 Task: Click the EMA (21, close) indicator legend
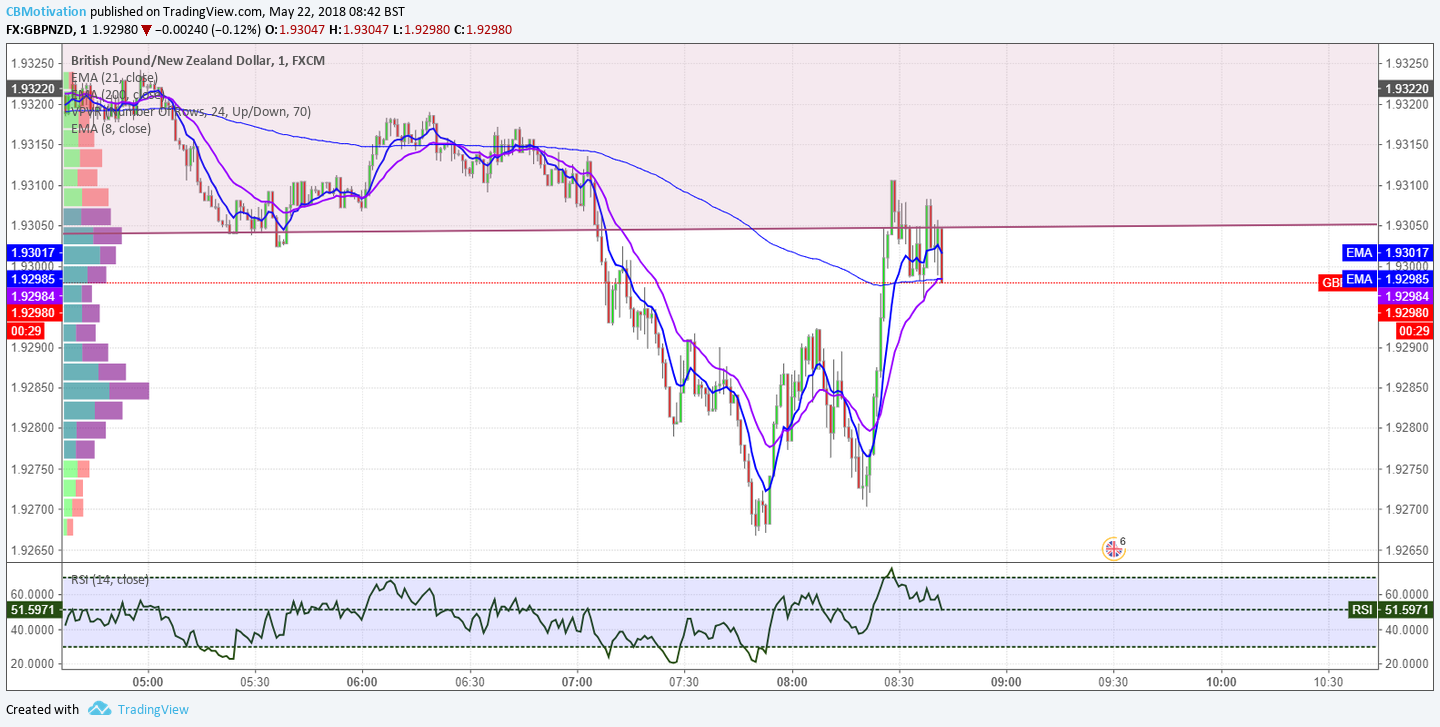pyautogui.click(x=114, y=77)
